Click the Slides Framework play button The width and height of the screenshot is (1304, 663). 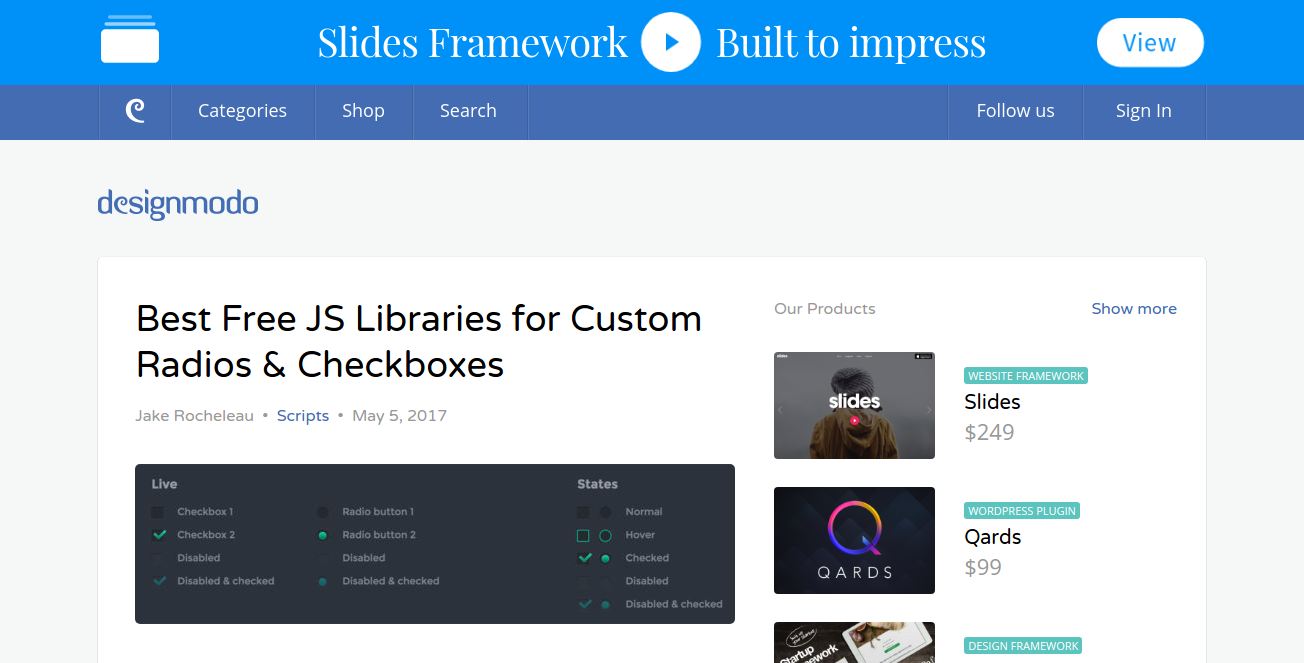[671, 42]
